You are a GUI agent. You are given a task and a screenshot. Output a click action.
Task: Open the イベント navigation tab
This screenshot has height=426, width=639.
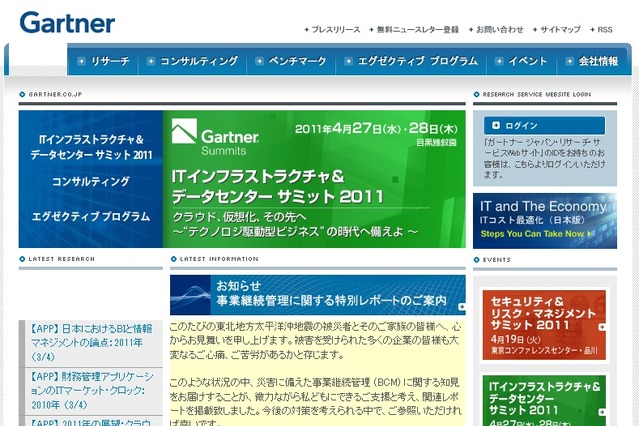(x=521, y=61)
